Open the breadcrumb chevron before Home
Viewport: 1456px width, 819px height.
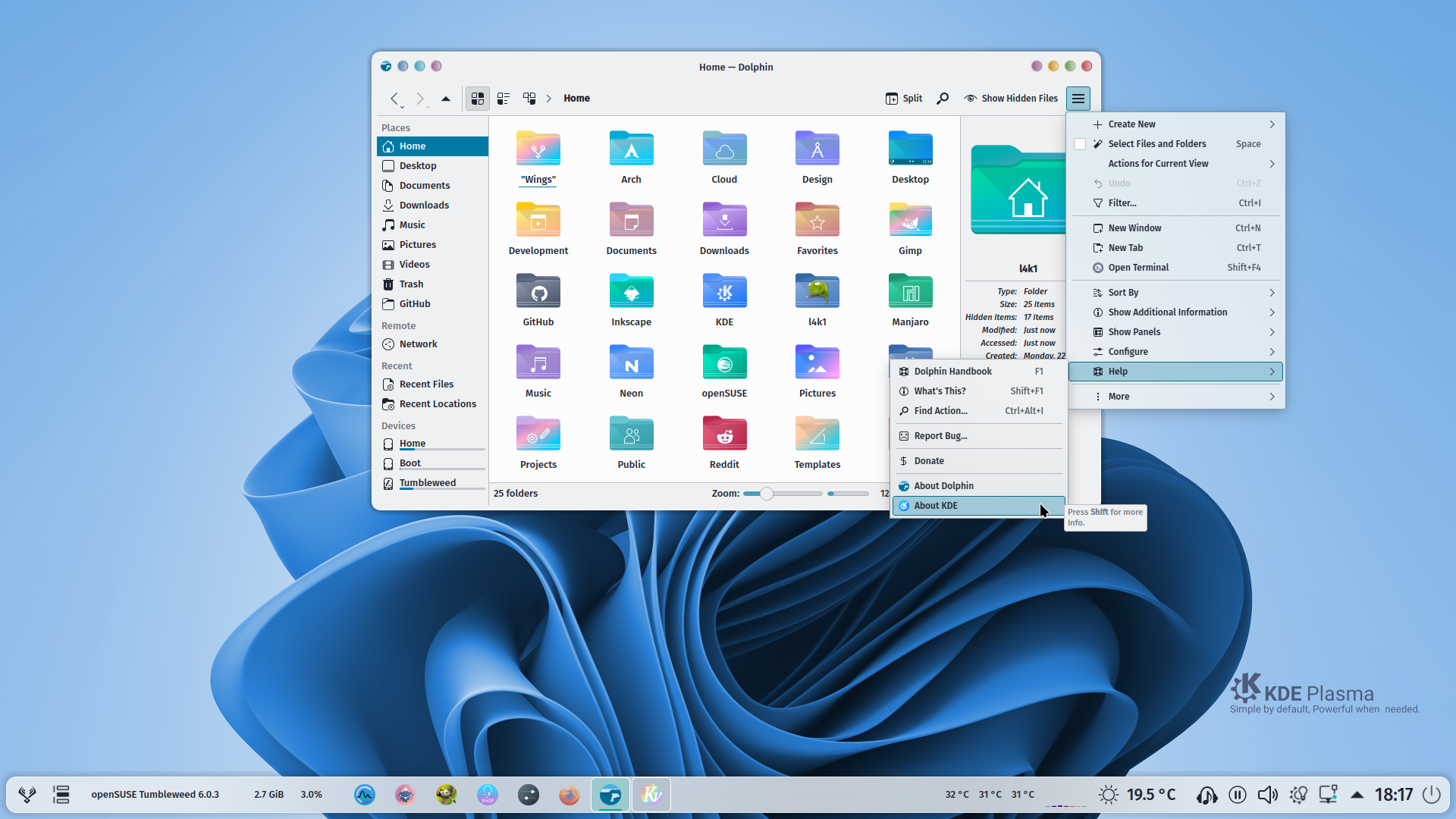tap(549, 99)
